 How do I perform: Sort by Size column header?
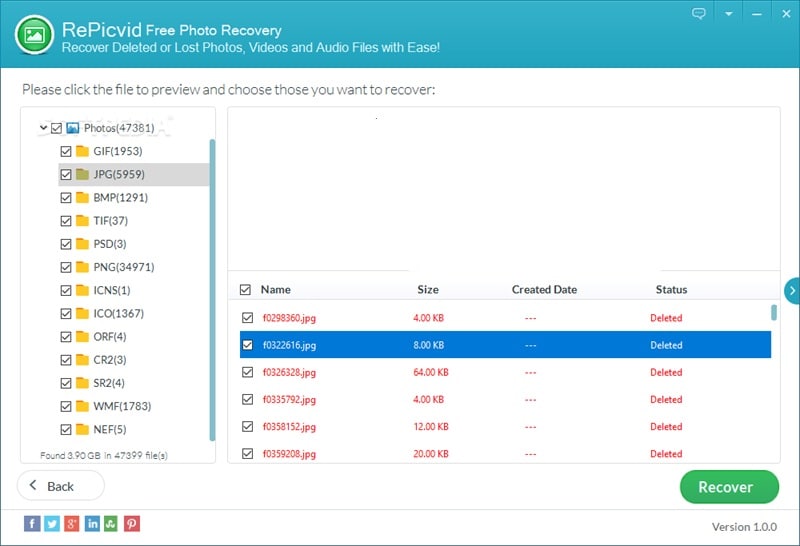(x=428, y=290)
